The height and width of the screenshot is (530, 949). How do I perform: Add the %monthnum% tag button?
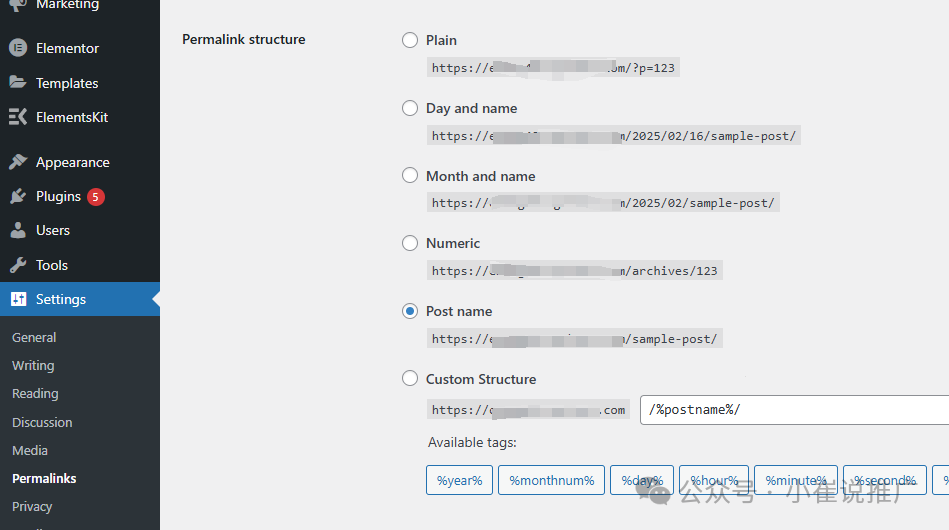click(551, 480)
